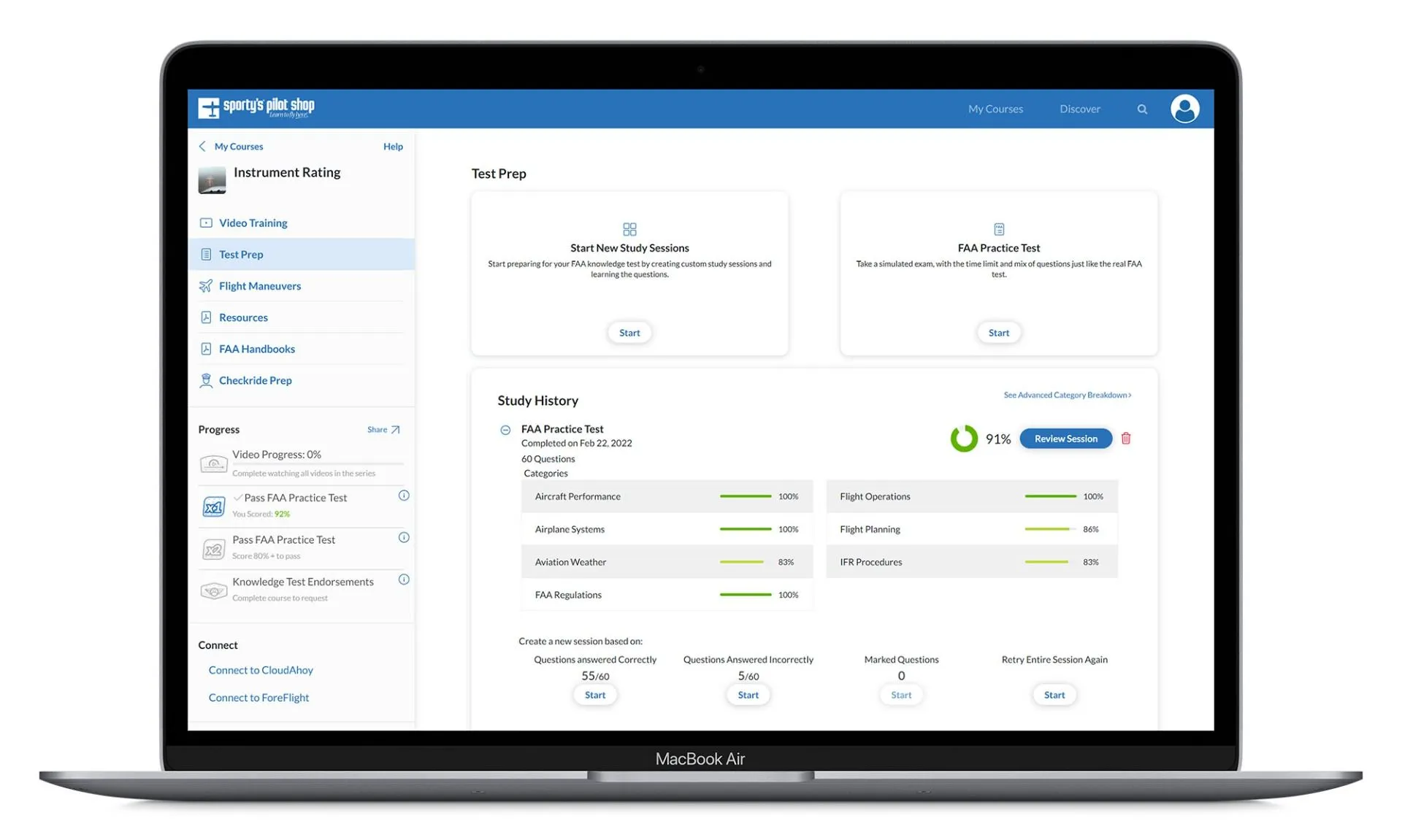Viewport: 1402px width, 840px height.
Task: Show info for scored Pass FAA Practice Test
Action: [404, 496]
